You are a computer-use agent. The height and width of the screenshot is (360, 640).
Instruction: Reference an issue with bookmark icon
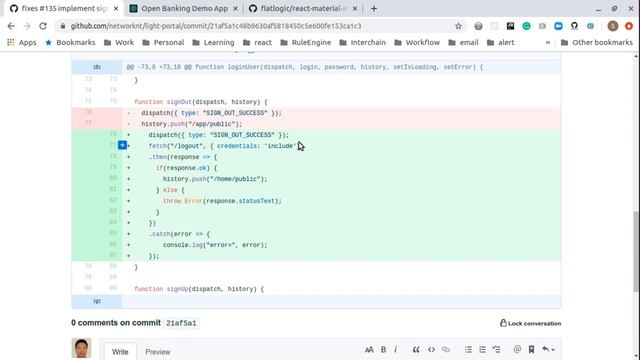coord(531,349)
